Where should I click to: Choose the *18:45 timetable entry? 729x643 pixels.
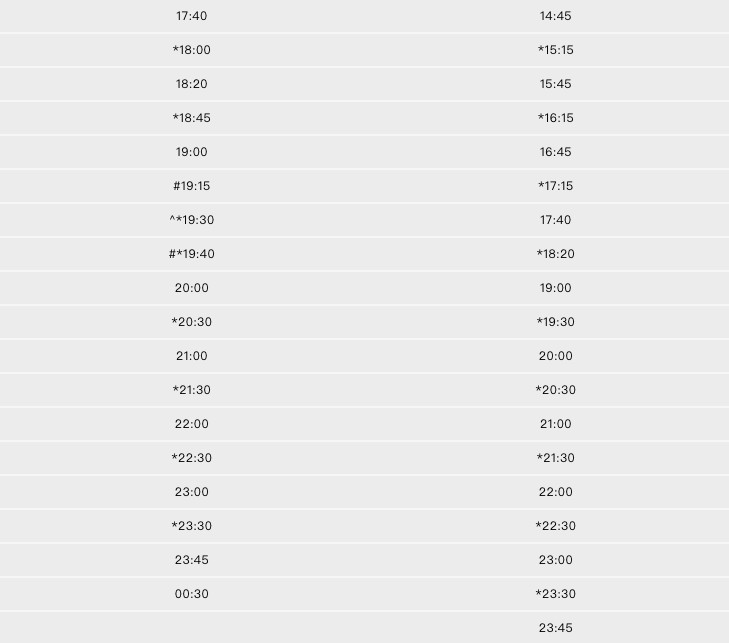[x=192, y=118]
